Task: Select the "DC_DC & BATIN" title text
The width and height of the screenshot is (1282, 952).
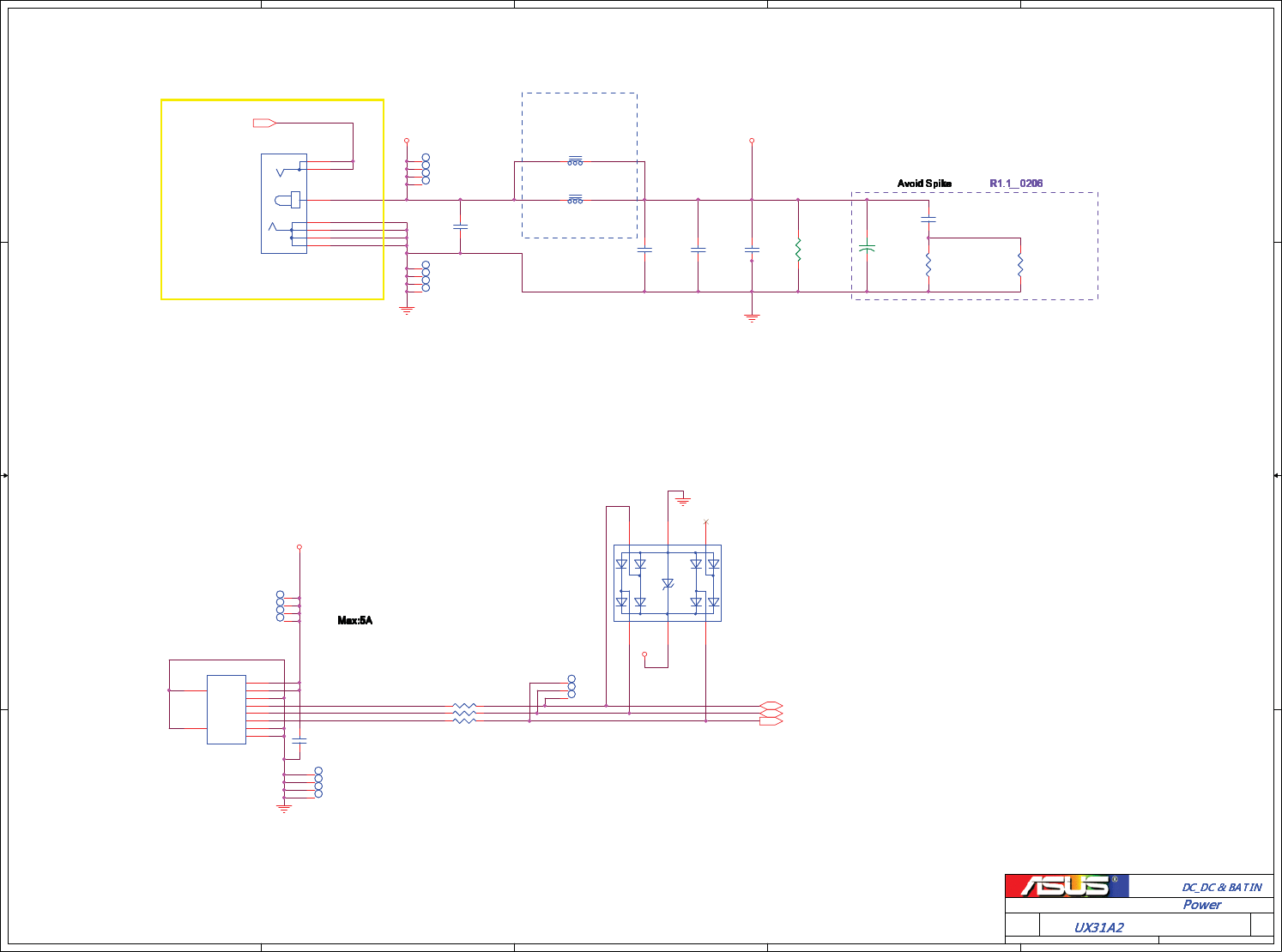Action: [1222, 888]
